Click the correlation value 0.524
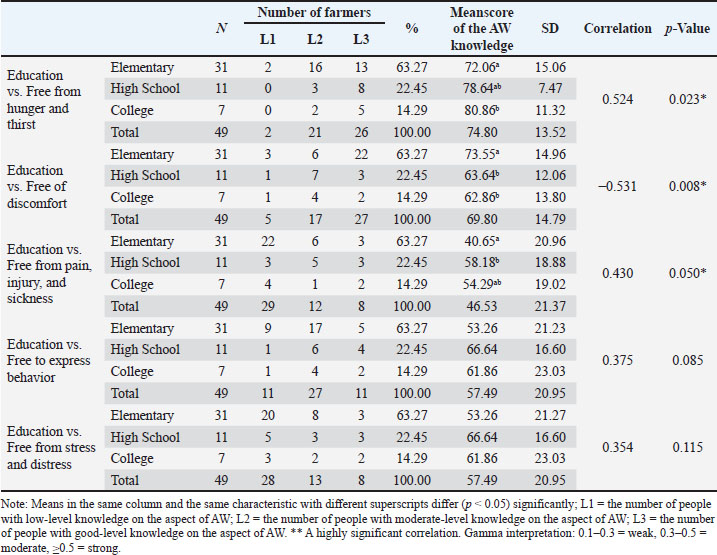Viewport: 717px width, 555px height. [616, 100]
